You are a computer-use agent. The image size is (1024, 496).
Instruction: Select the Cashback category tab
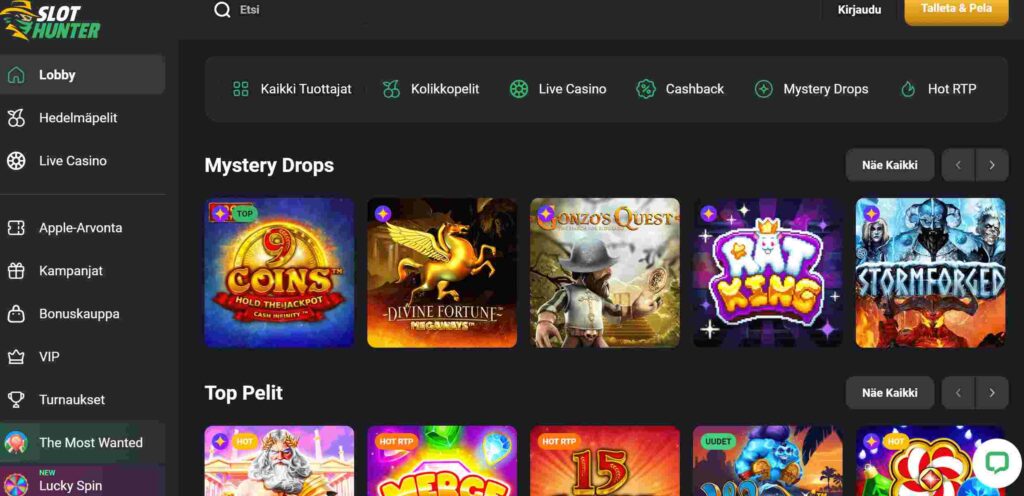(x=680, y=89)
